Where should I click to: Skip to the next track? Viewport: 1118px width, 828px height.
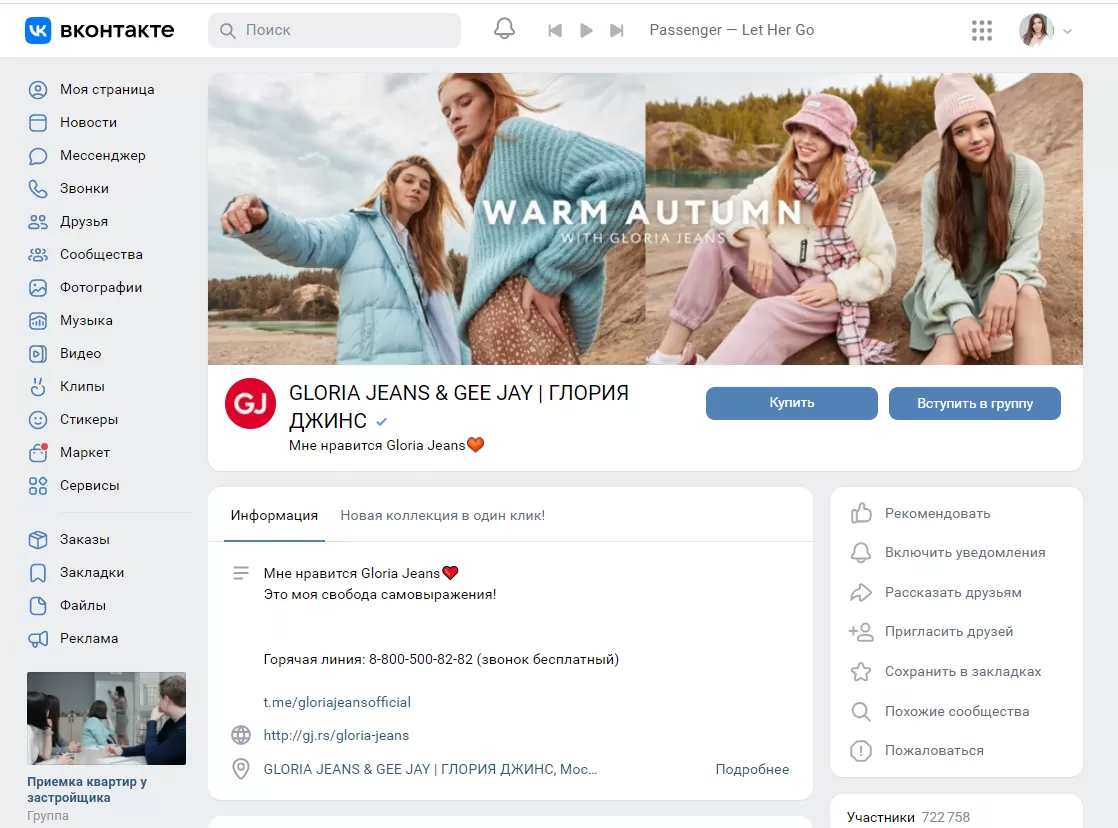click(x=617, y=30)
